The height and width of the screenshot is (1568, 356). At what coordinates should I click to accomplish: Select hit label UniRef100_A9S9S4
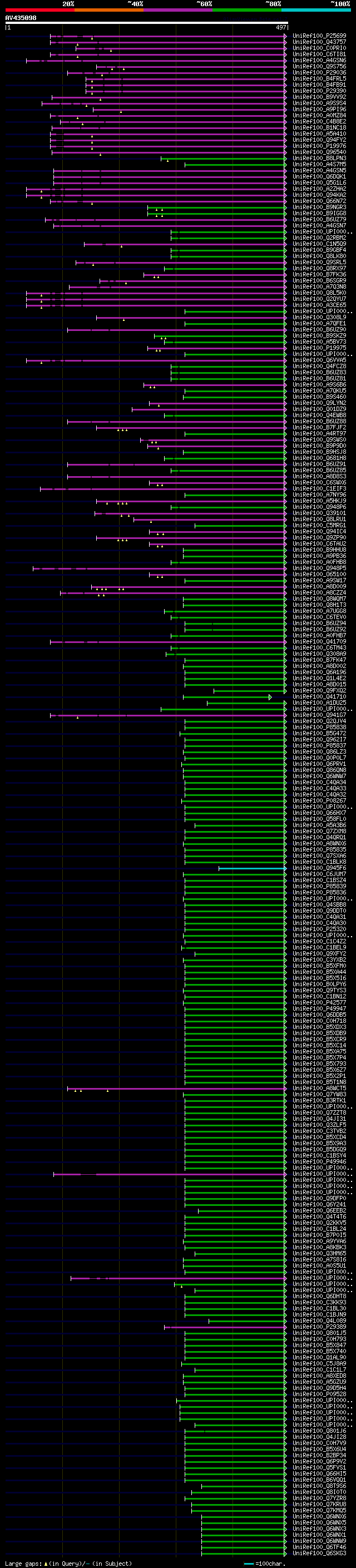tap(319, 103)
